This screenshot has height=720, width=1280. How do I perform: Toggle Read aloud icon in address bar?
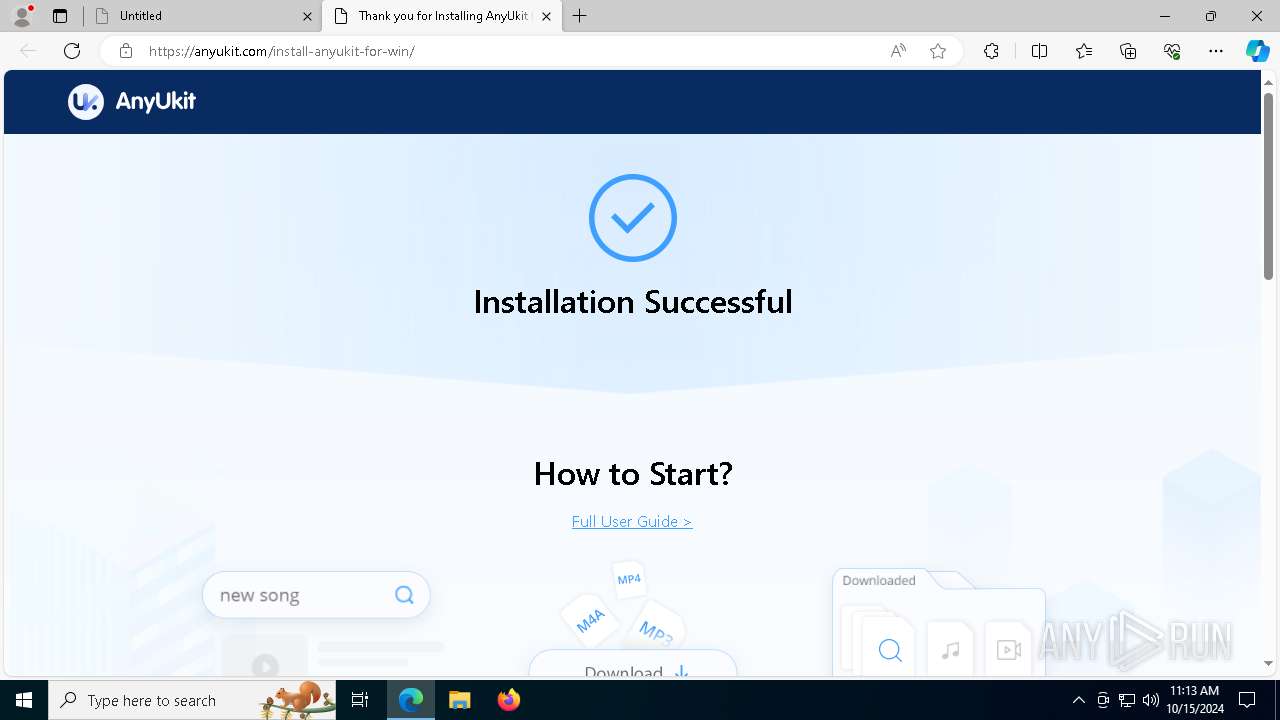(898, 51)
